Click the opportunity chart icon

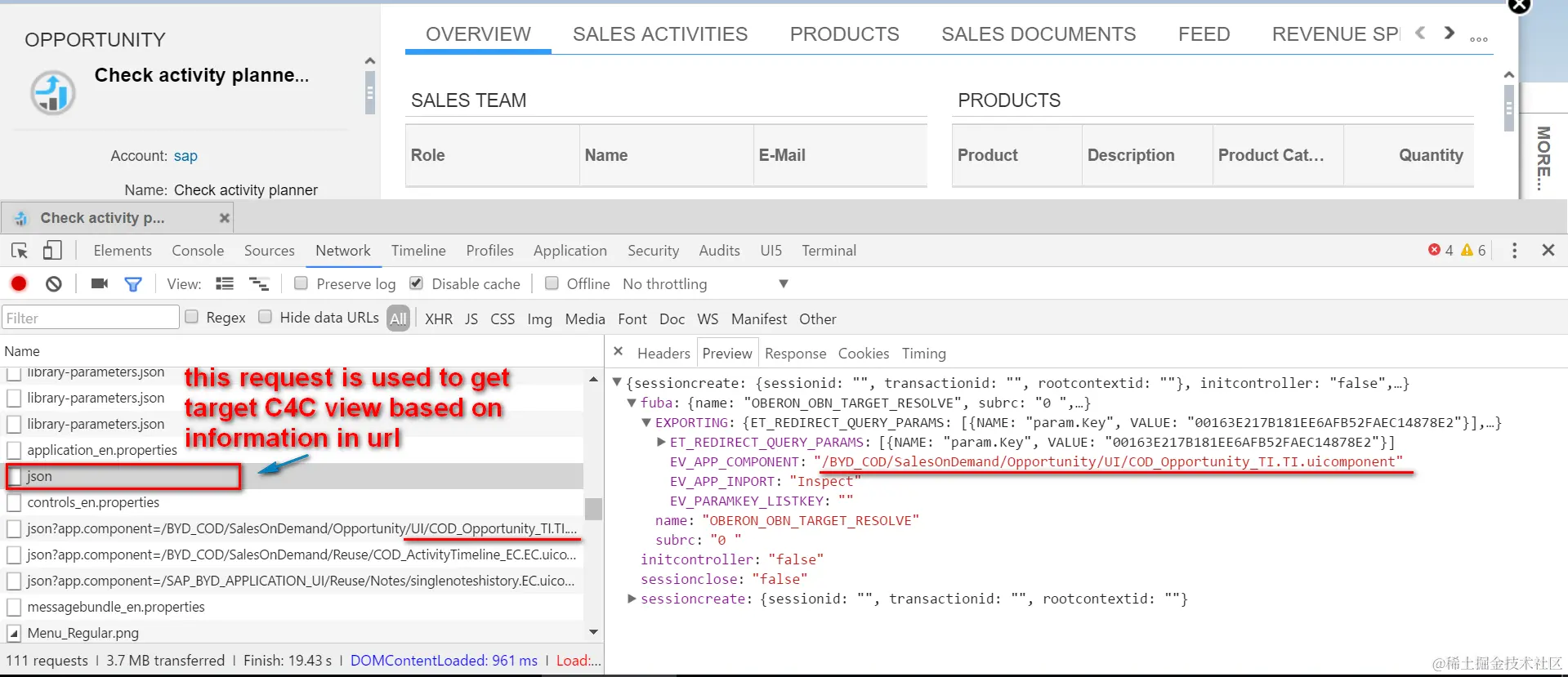pyautogui.click(x=53, y=92)
